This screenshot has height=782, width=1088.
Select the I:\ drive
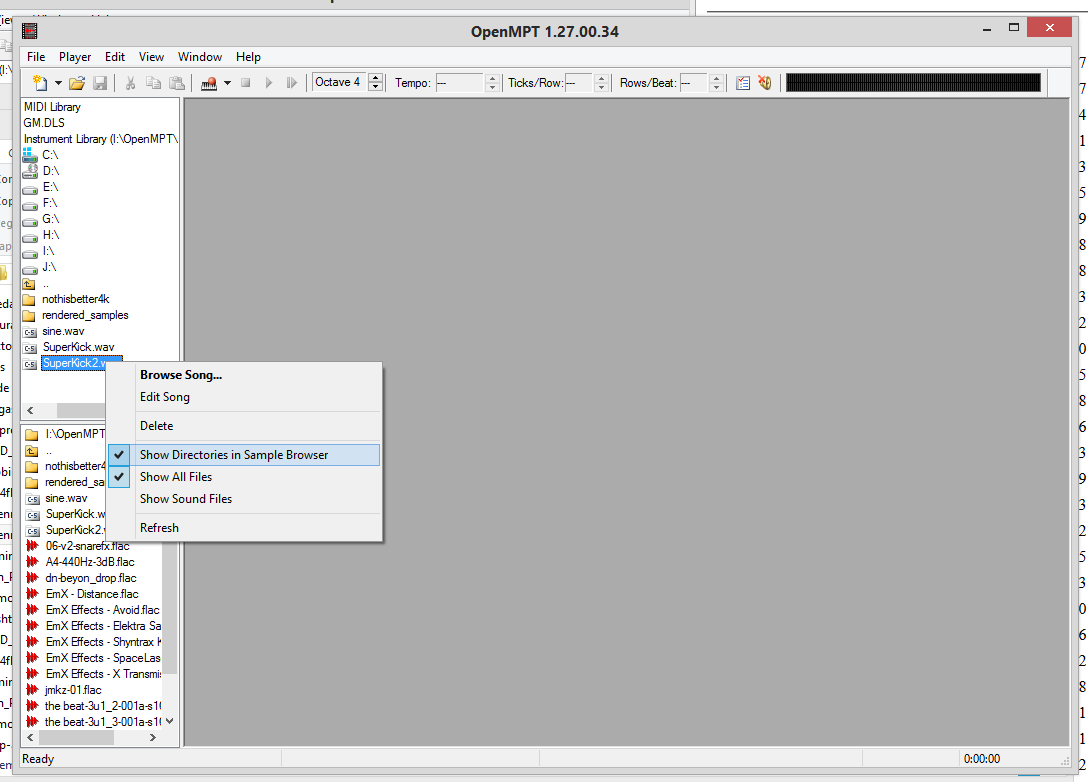(48, 250)
